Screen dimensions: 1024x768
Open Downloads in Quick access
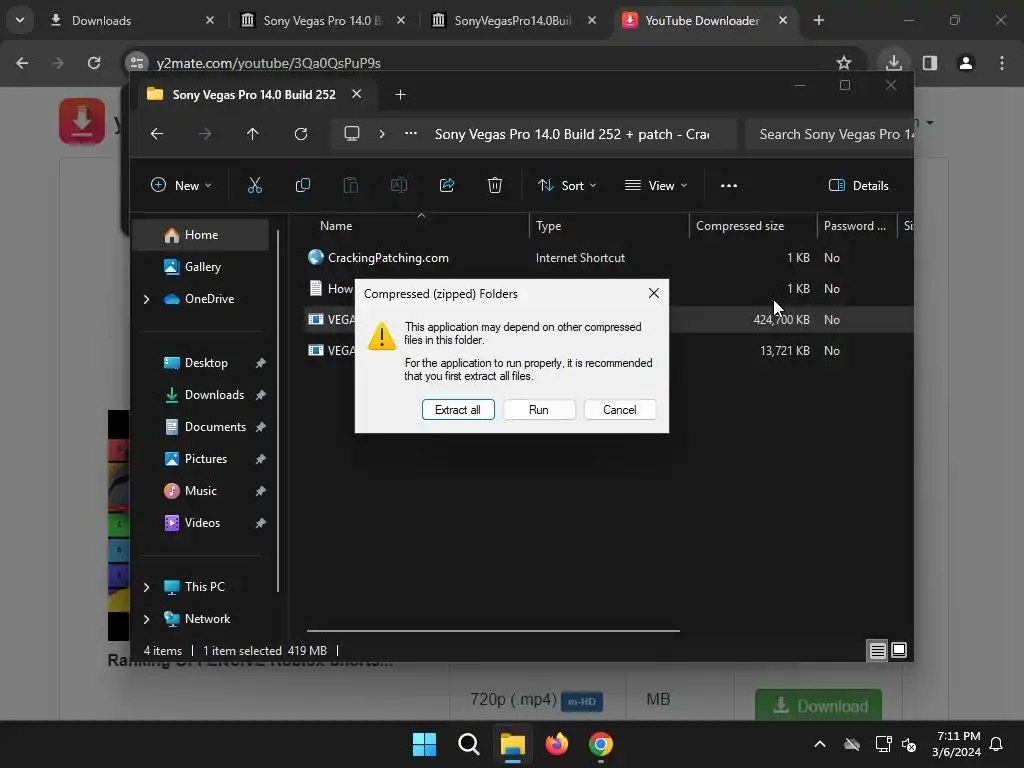214,394
